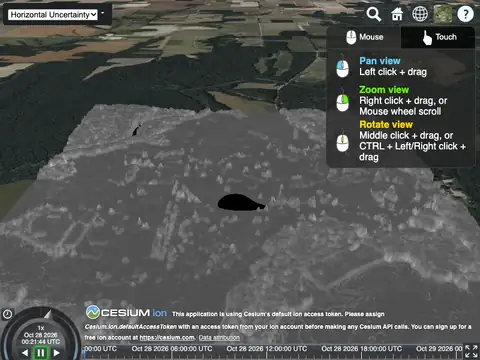Viewport: 480px width, 360px height.
Task: Play animation in reverse
Action: (x=25, y=353)
